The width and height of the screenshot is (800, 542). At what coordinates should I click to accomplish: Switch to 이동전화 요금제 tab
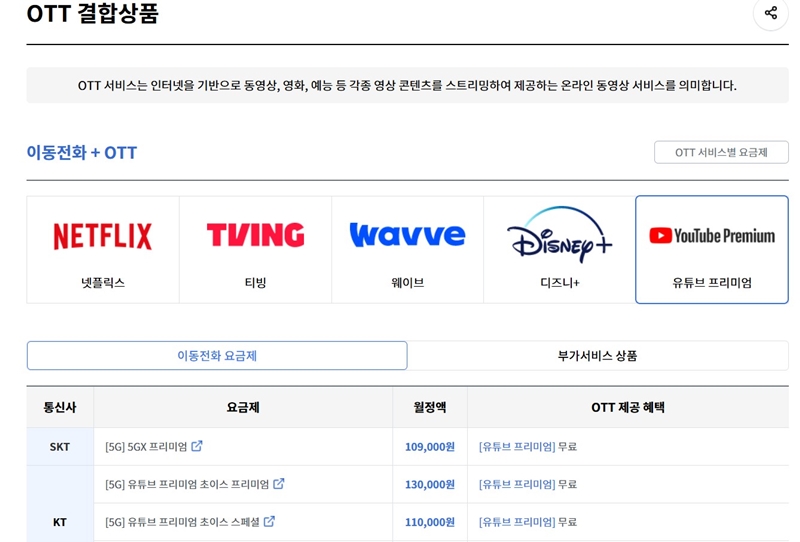click(217, 356)
